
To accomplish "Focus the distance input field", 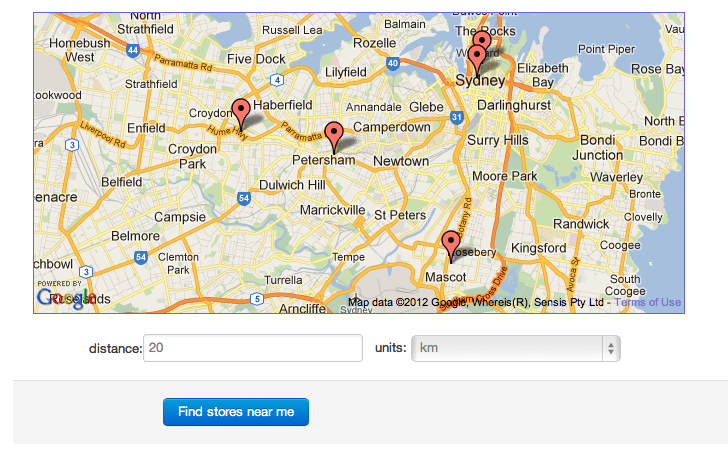I will (253, 348).
